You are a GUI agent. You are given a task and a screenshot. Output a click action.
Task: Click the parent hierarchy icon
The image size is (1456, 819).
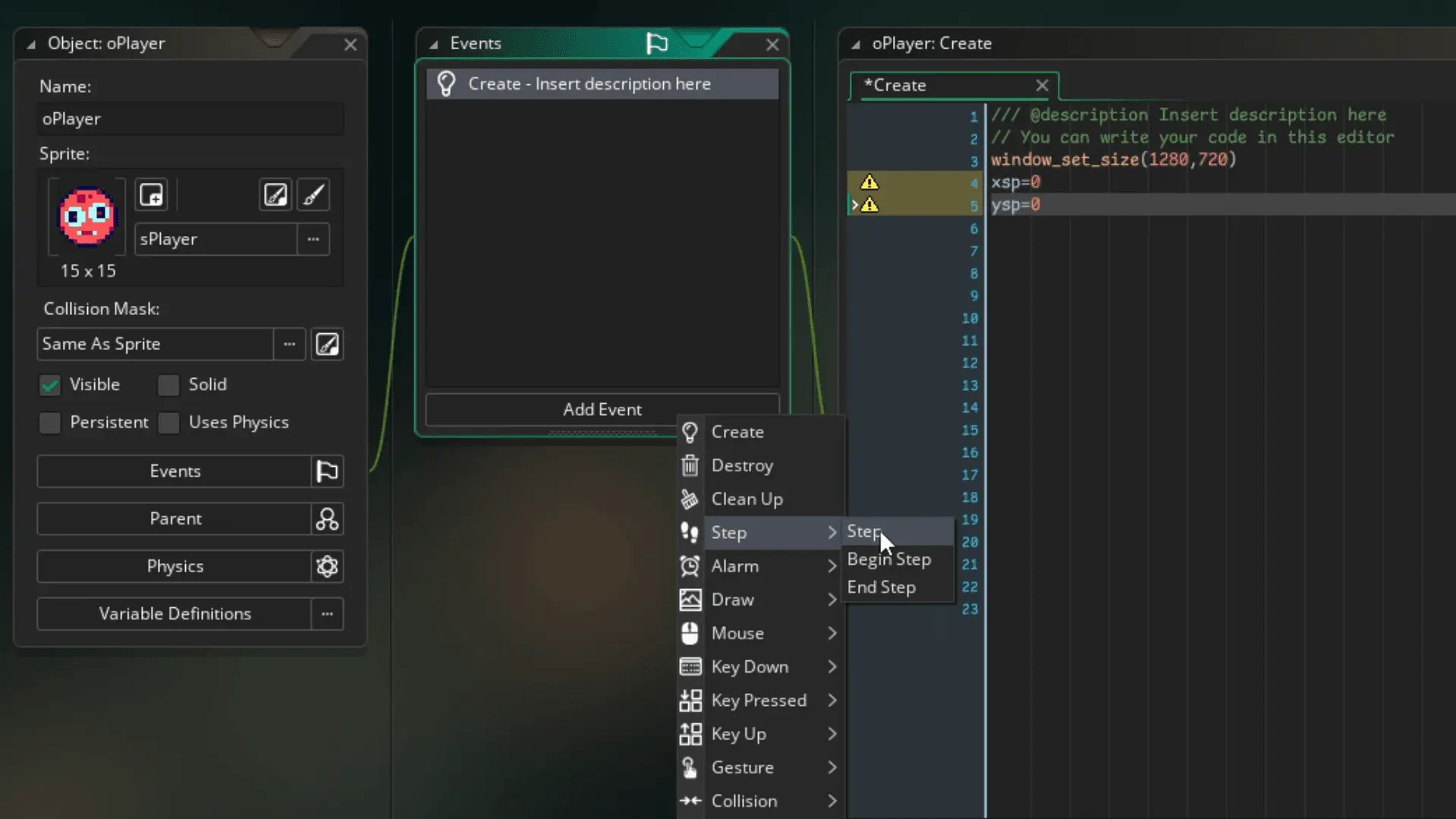(327, 519)
